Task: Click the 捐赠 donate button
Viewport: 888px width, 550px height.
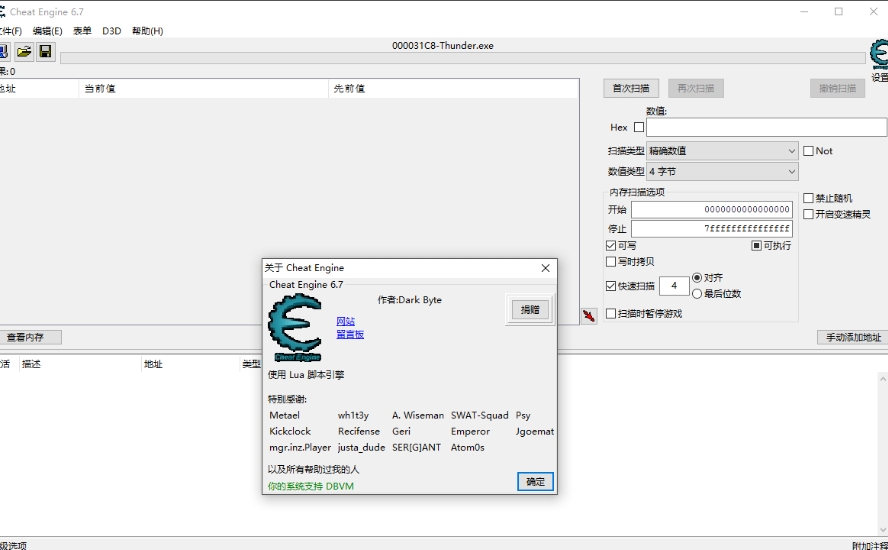Action: tap(530, 309)
